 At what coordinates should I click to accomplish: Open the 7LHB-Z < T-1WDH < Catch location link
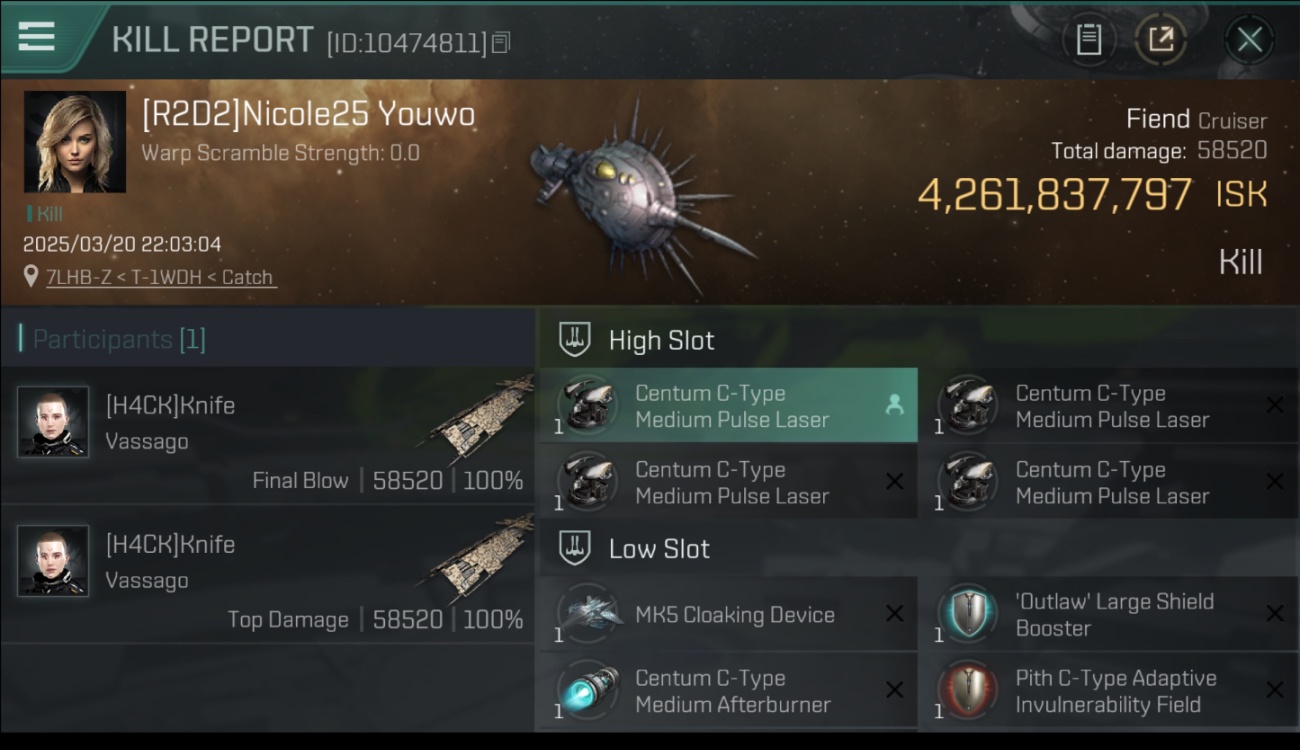(160, 277)
